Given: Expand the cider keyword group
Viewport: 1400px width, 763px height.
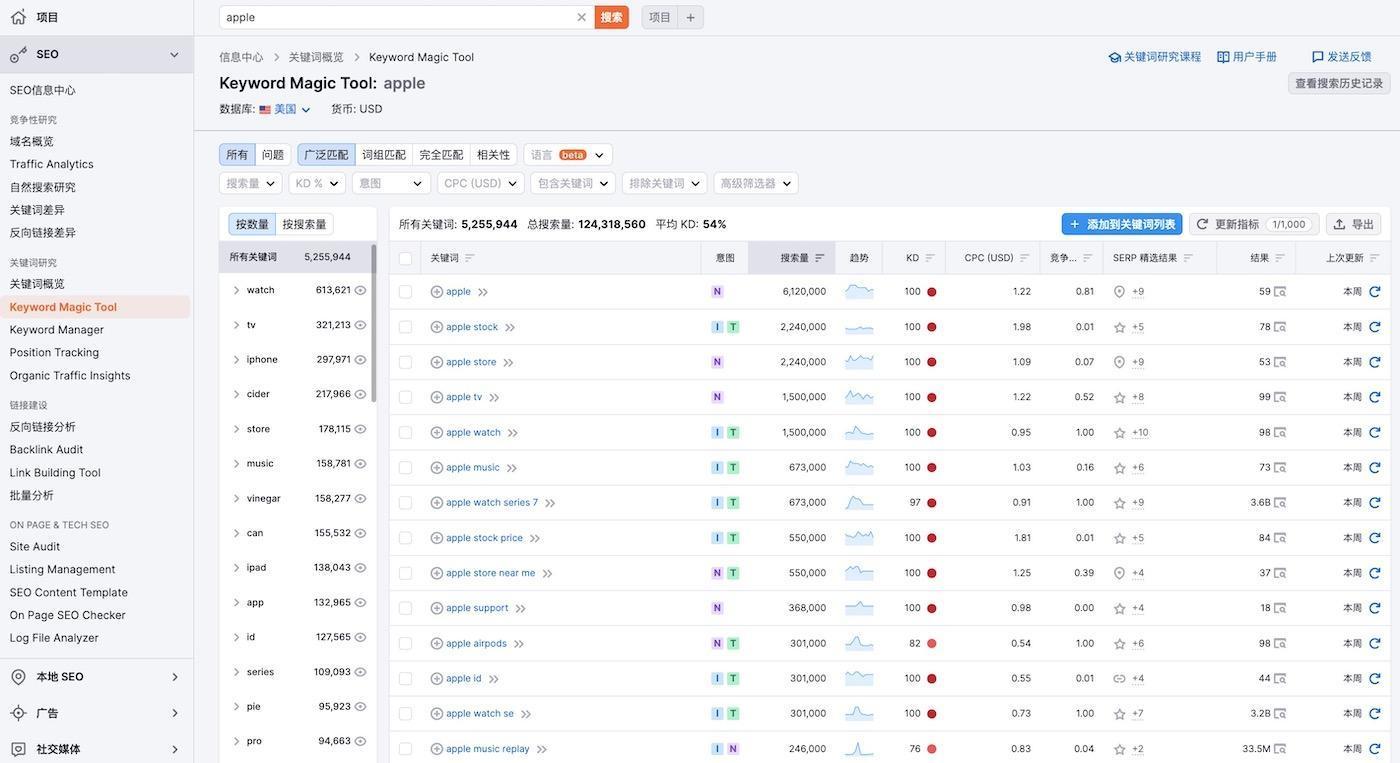Looking at the screenshot, I should [x=236, y=395].
